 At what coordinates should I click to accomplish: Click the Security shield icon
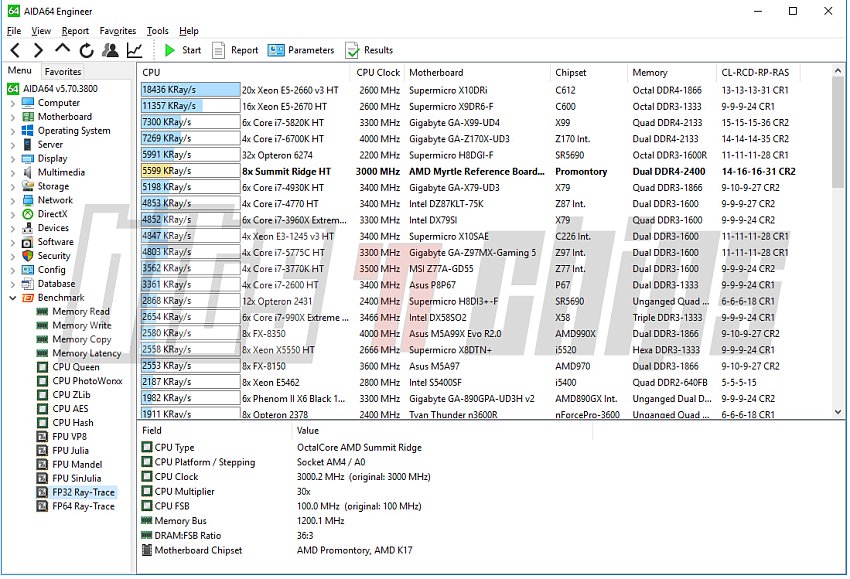coord(28,256)
